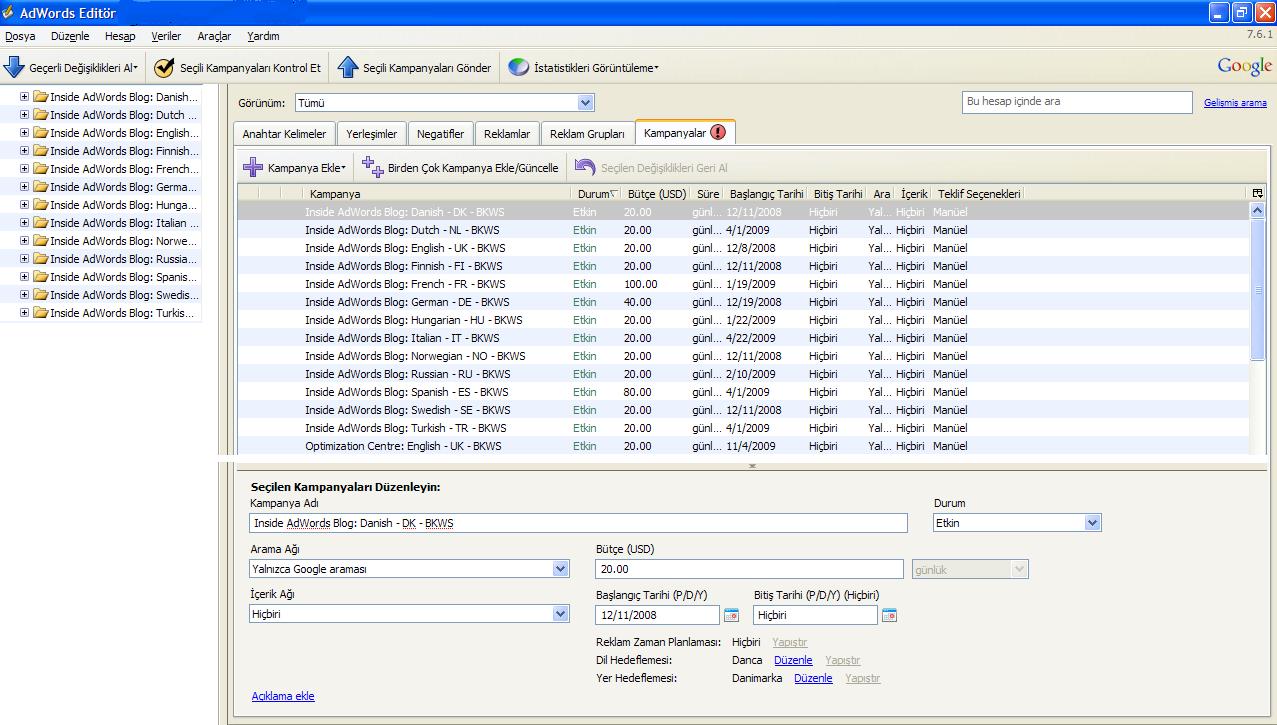Expand the Inside AdWords Blog: Danish tree node
Viewport: 1277px width, 725px height.
(x=25, y=97)
